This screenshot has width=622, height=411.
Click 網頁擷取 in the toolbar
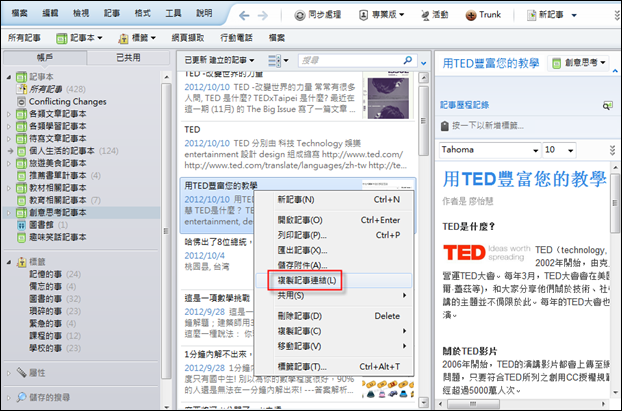[x=188, y=38]
